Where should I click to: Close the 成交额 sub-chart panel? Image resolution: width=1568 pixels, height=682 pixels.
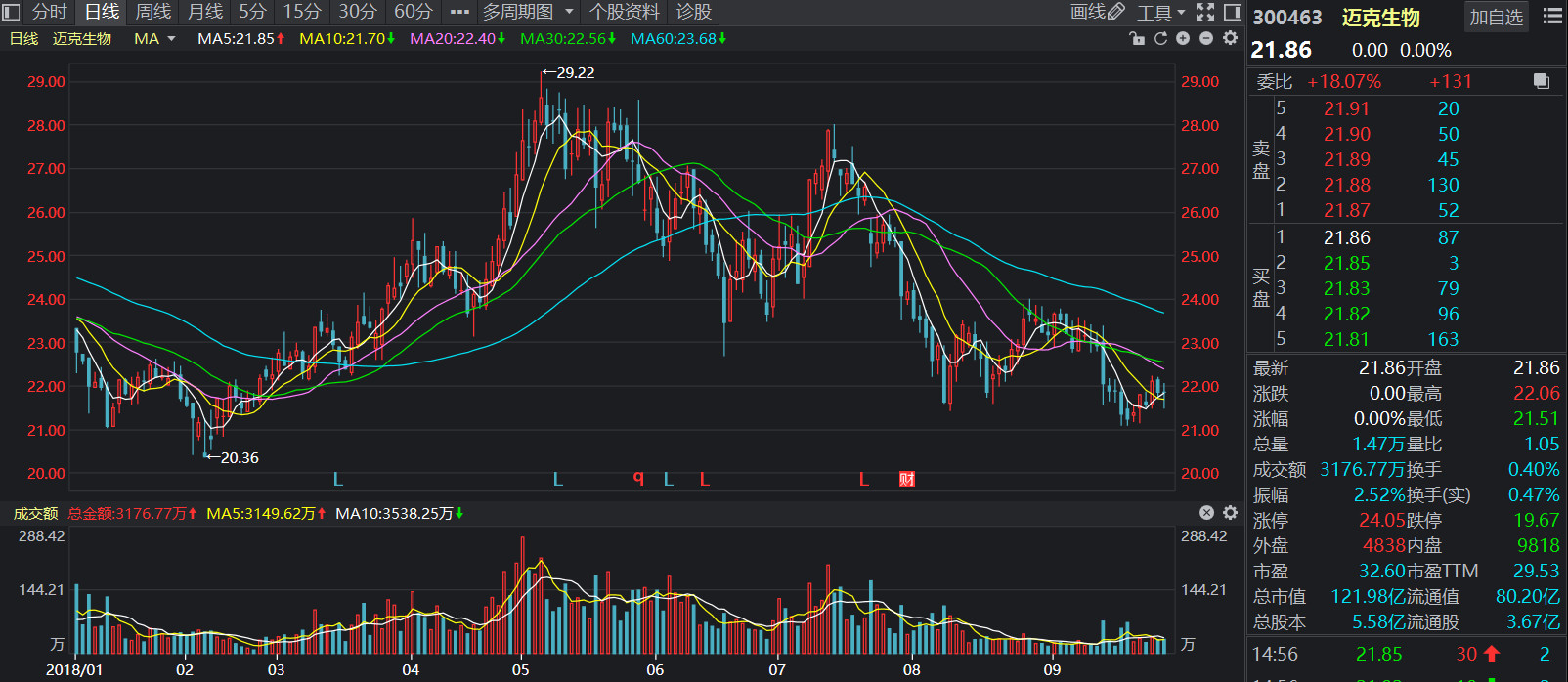(x=1206, y=513)
